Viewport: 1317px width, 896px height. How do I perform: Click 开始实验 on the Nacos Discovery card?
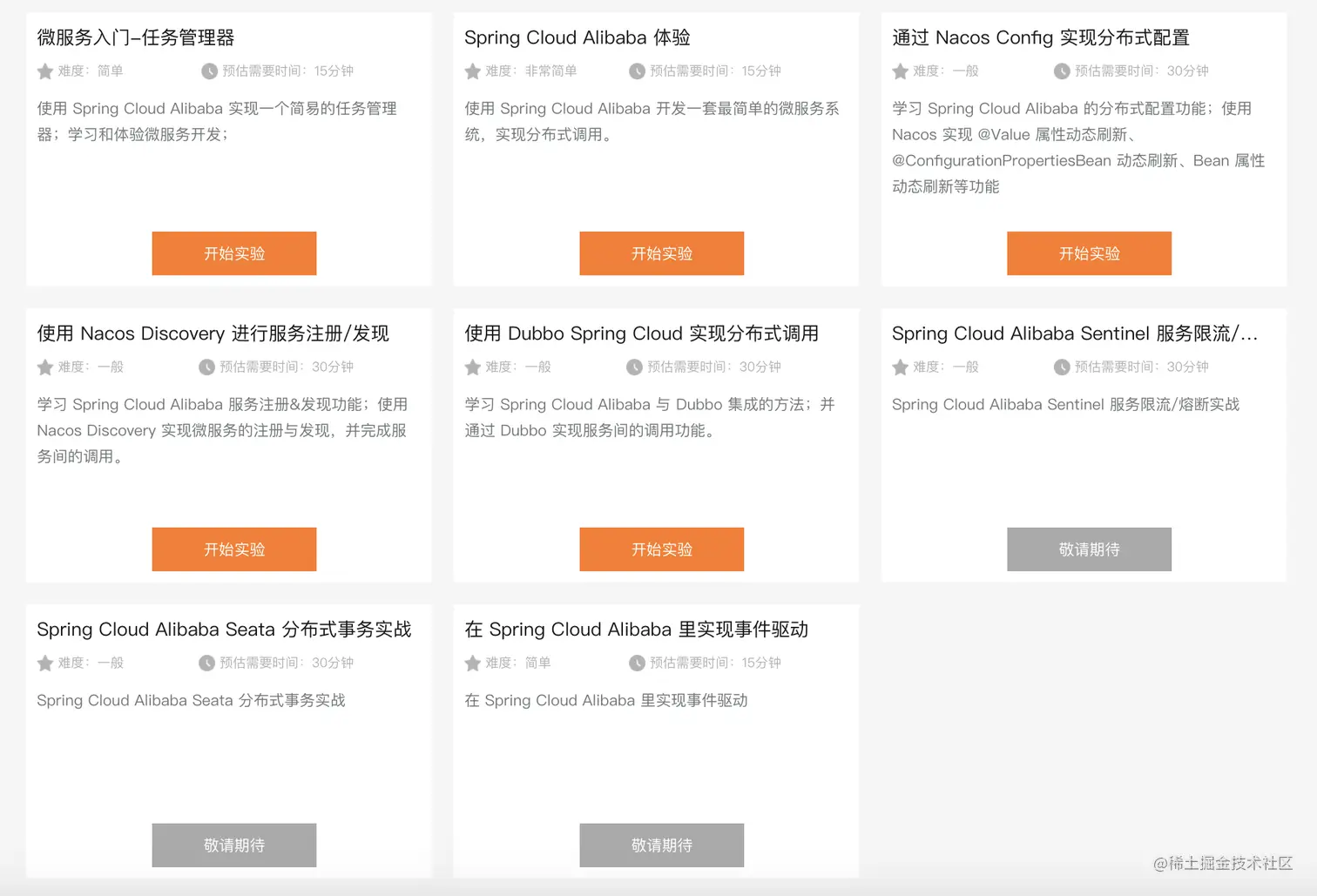pos(234,549)
